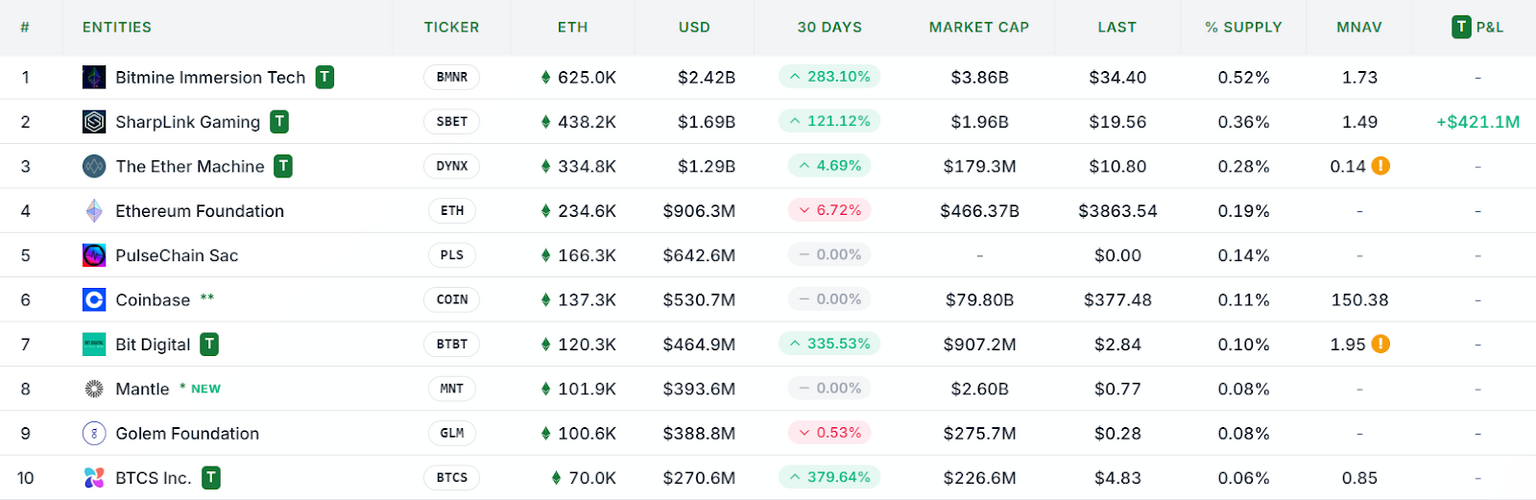1536x500 pixels.
Task: Click the SharpLink Gaming logo icon
Action: (94, 122)
